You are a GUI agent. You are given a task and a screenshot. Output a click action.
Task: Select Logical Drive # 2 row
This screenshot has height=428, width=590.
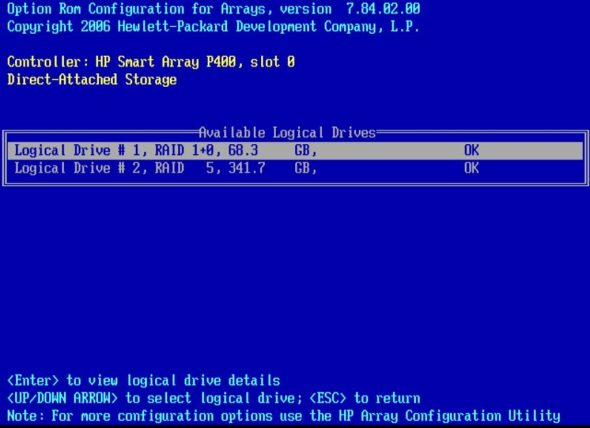[x=295, y=168]
